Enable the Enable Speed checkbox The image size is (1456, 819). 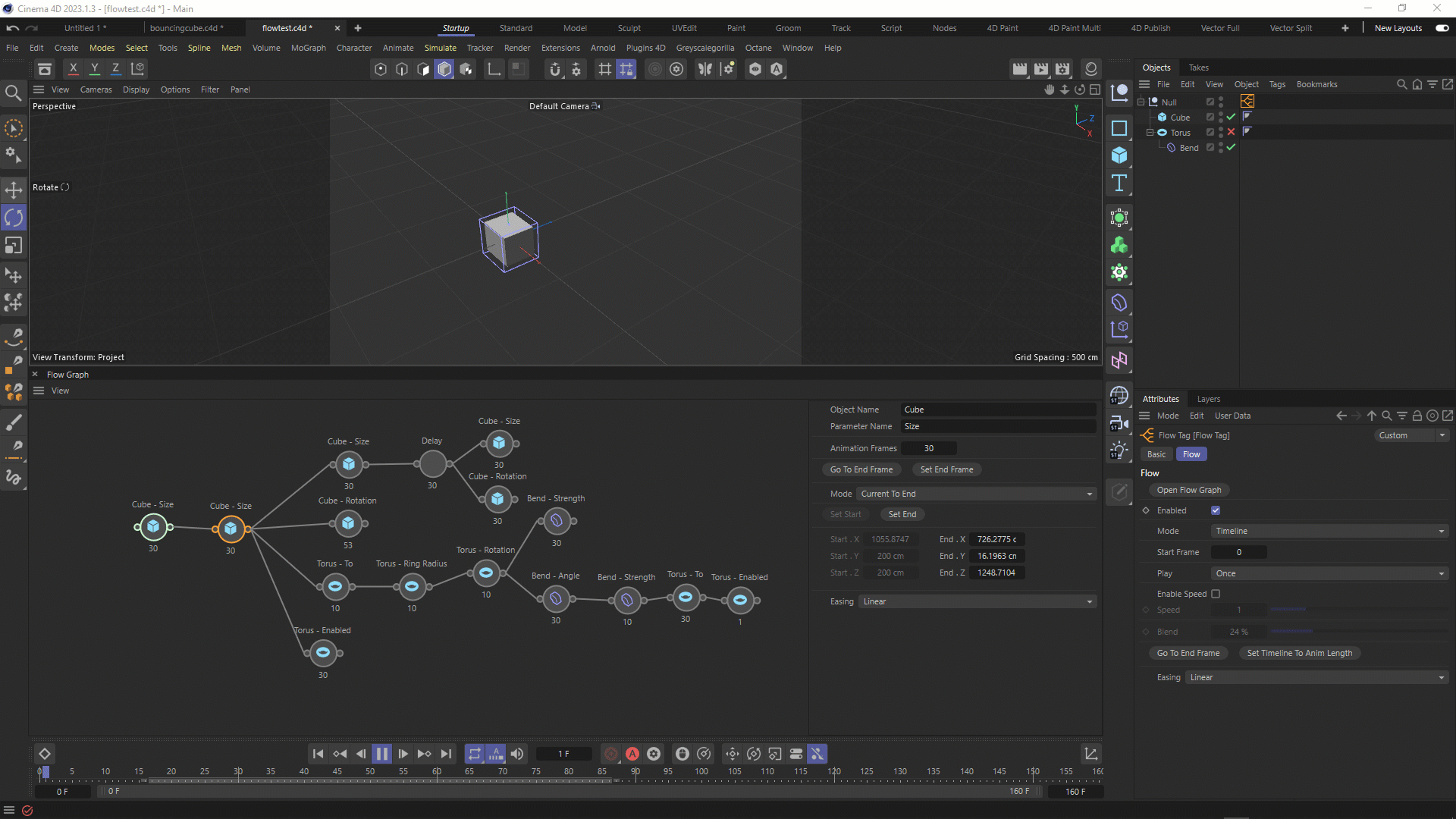click(1216, 594)
